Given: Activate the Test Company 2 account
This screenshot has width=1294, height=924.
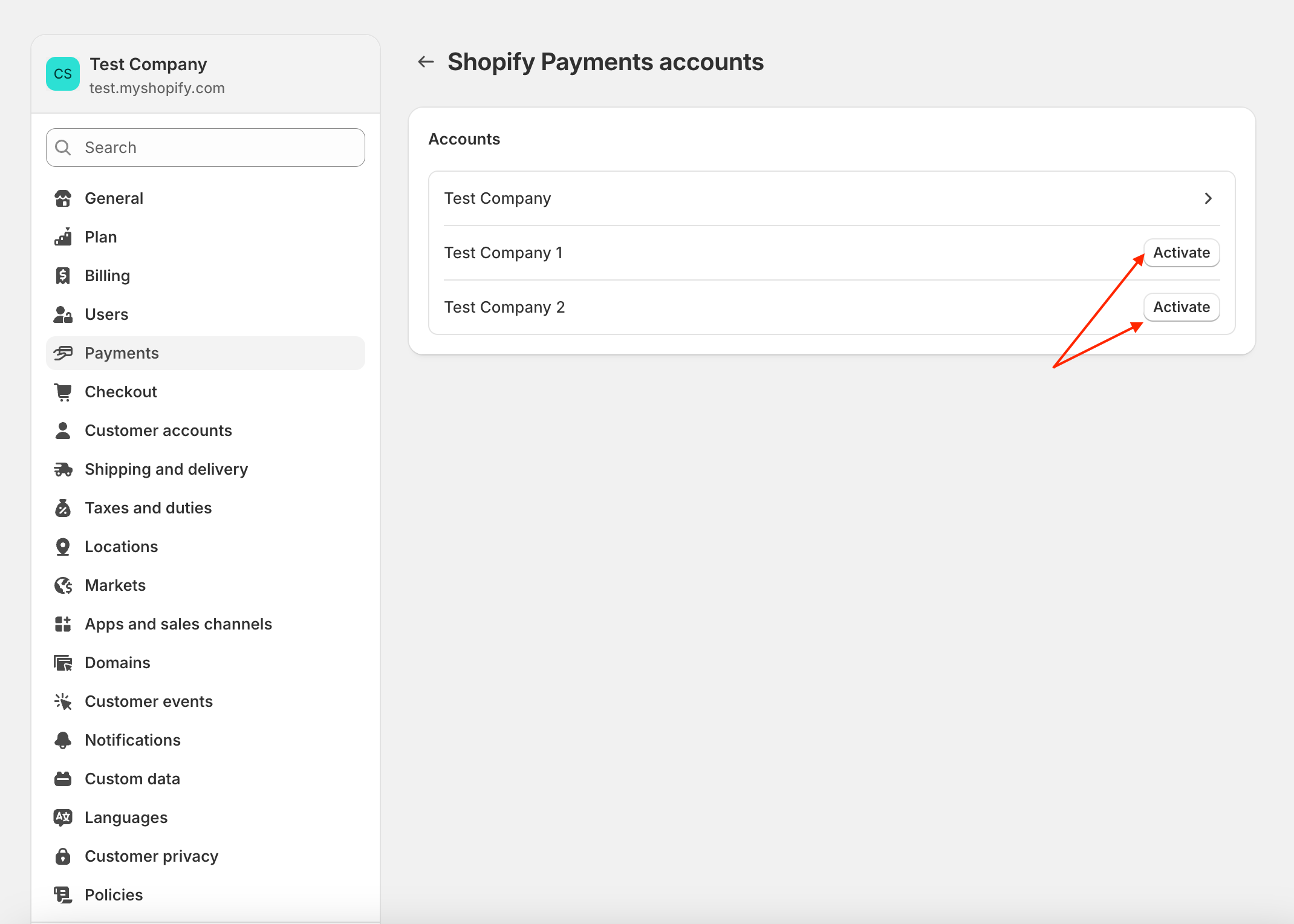Looking at the screenshot, I should (x=1182, y=307).
